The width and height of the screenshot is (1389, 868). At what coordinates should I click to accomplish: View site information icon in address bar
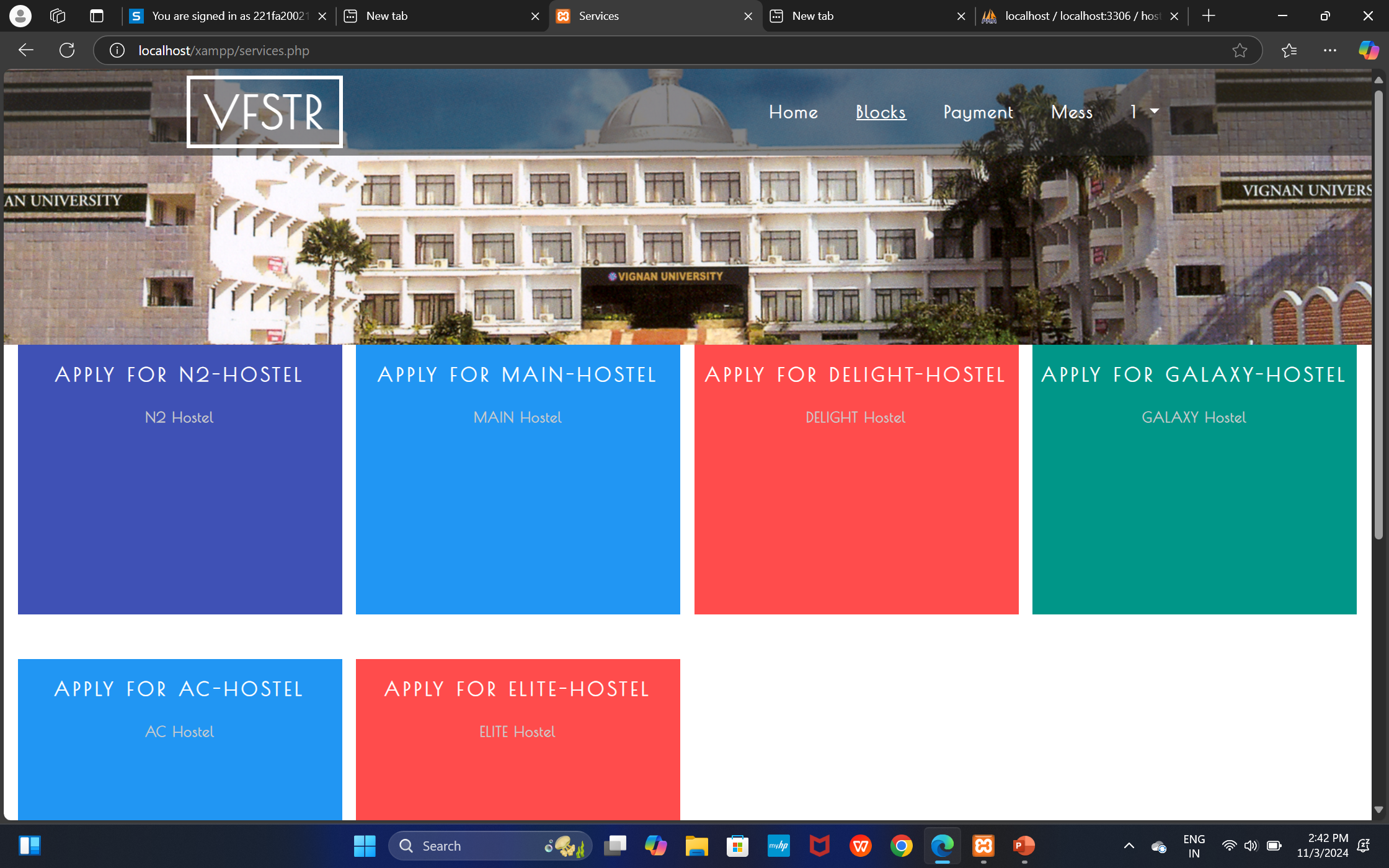click(x=117, y=50)
